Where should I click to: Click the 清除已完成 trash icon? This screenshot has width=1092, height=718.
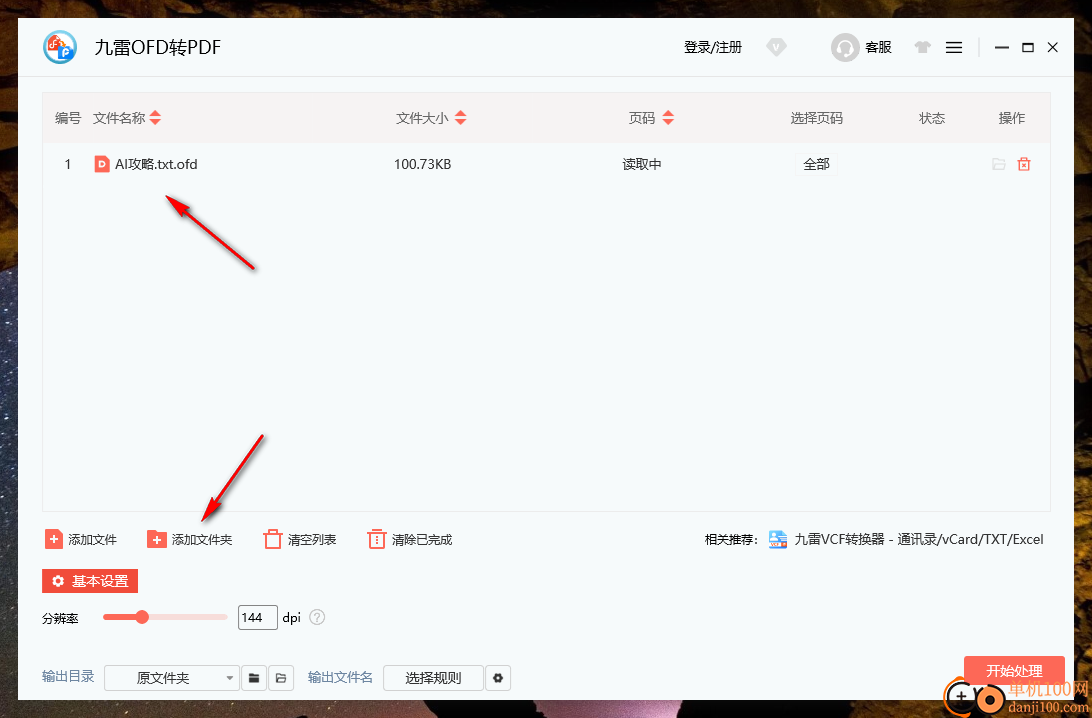[376, 539]
